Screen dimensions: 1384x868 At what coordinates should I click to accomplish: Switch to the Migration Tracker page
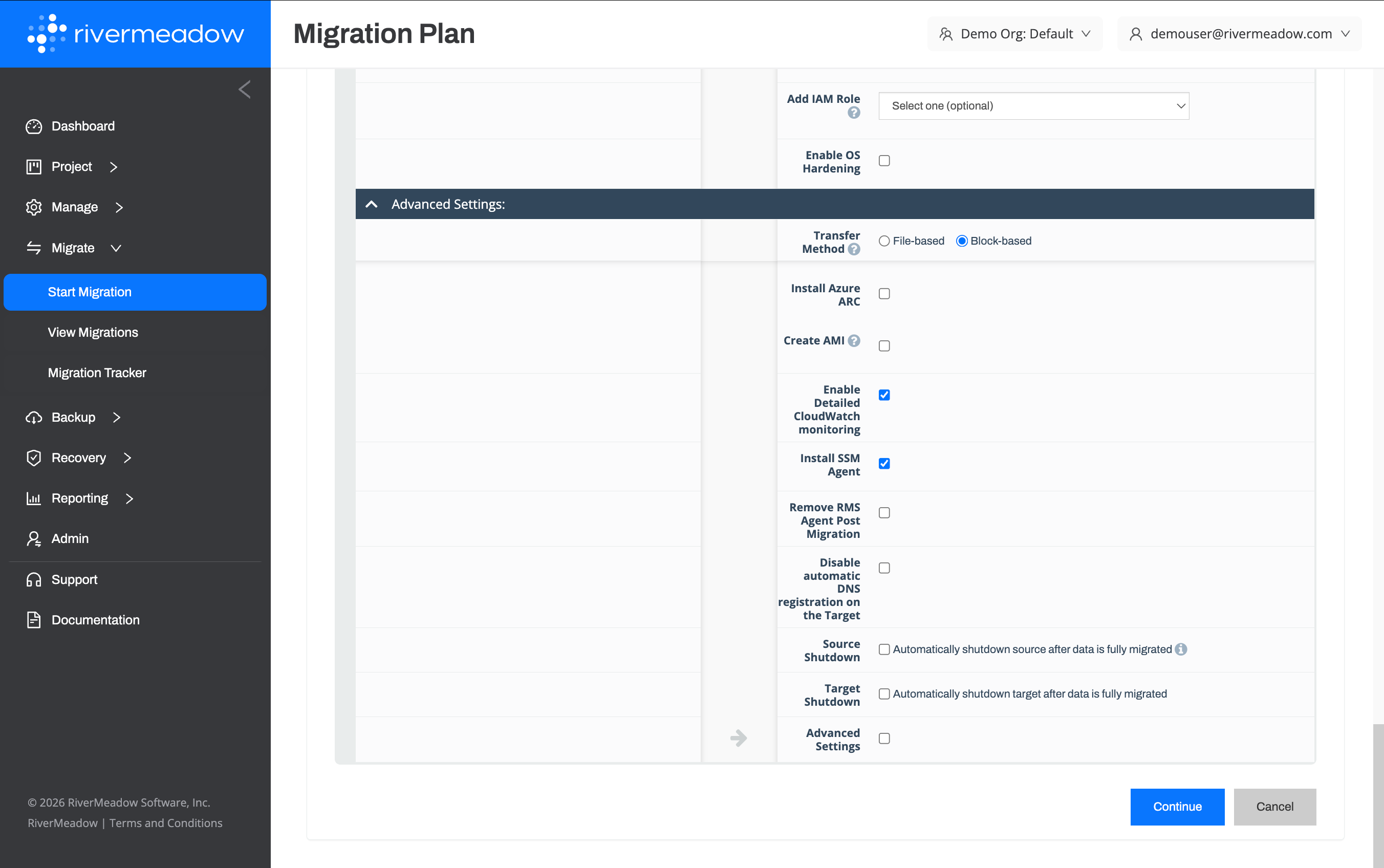pos(97,373)
